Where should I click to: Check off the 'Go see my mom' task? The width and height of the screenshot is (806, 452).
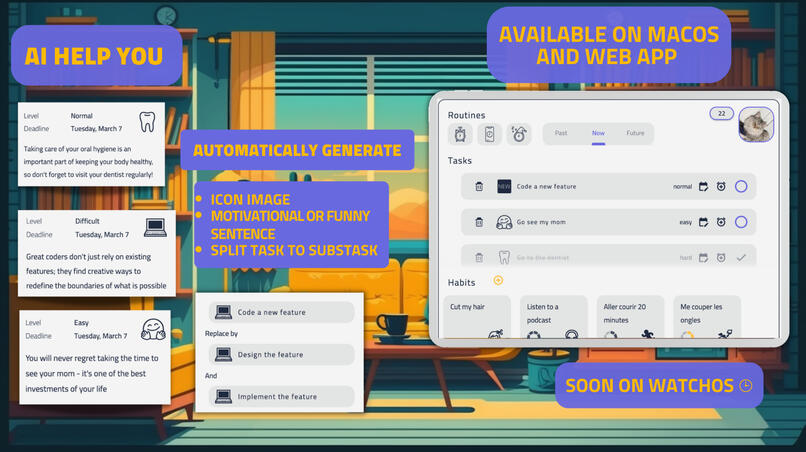tap(741, 223)
